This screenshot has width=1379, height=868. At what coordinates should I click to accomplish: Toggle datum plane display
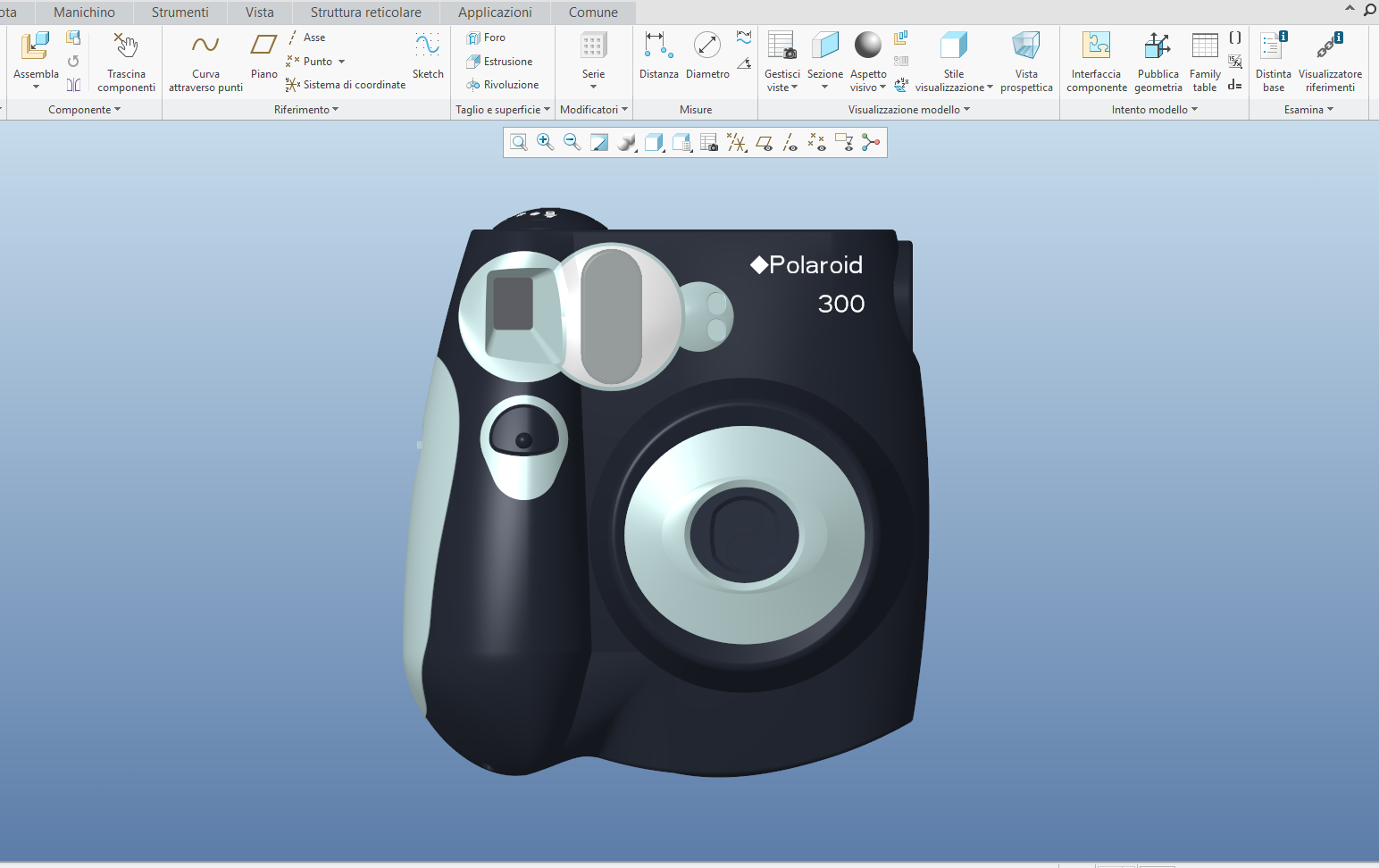[x=765, y=142]
